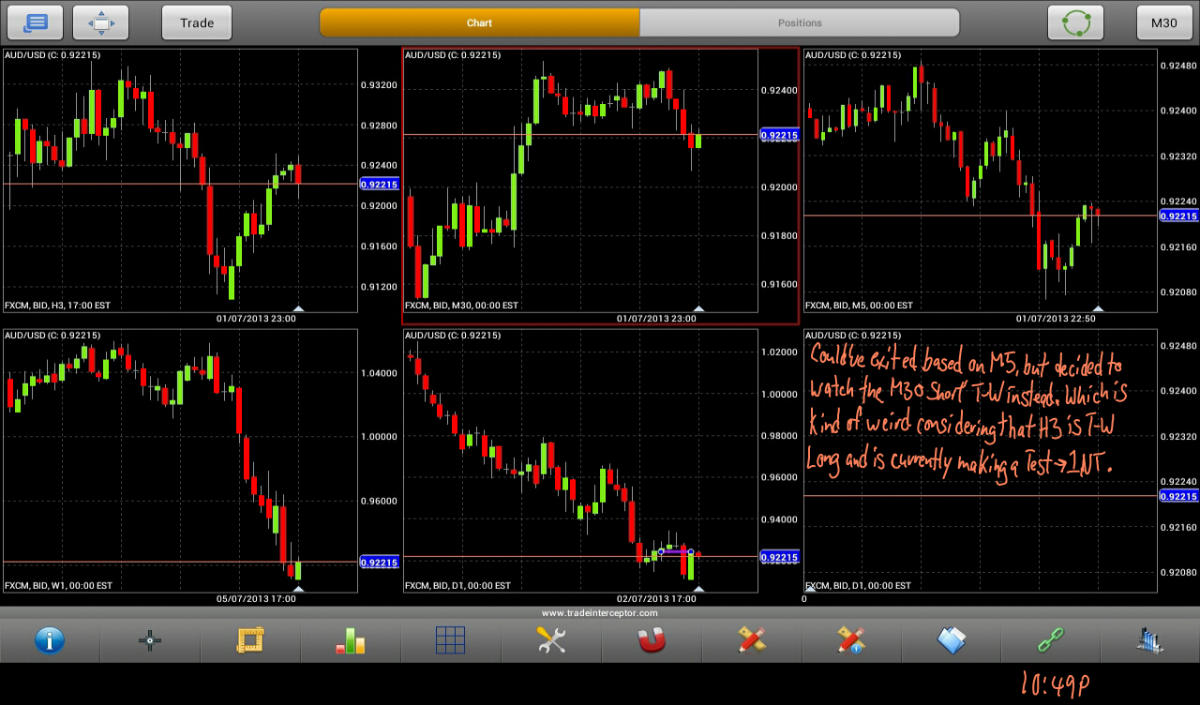Tap the green circular sync icon
The height and width of the screenshot is (705, 1200).
pos(1075,22)
